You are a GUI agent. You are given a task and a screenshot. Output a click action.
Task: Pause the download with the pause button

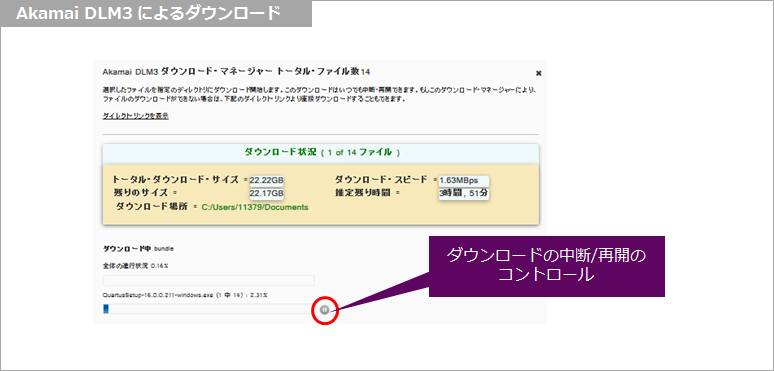(x=324, y=309)
